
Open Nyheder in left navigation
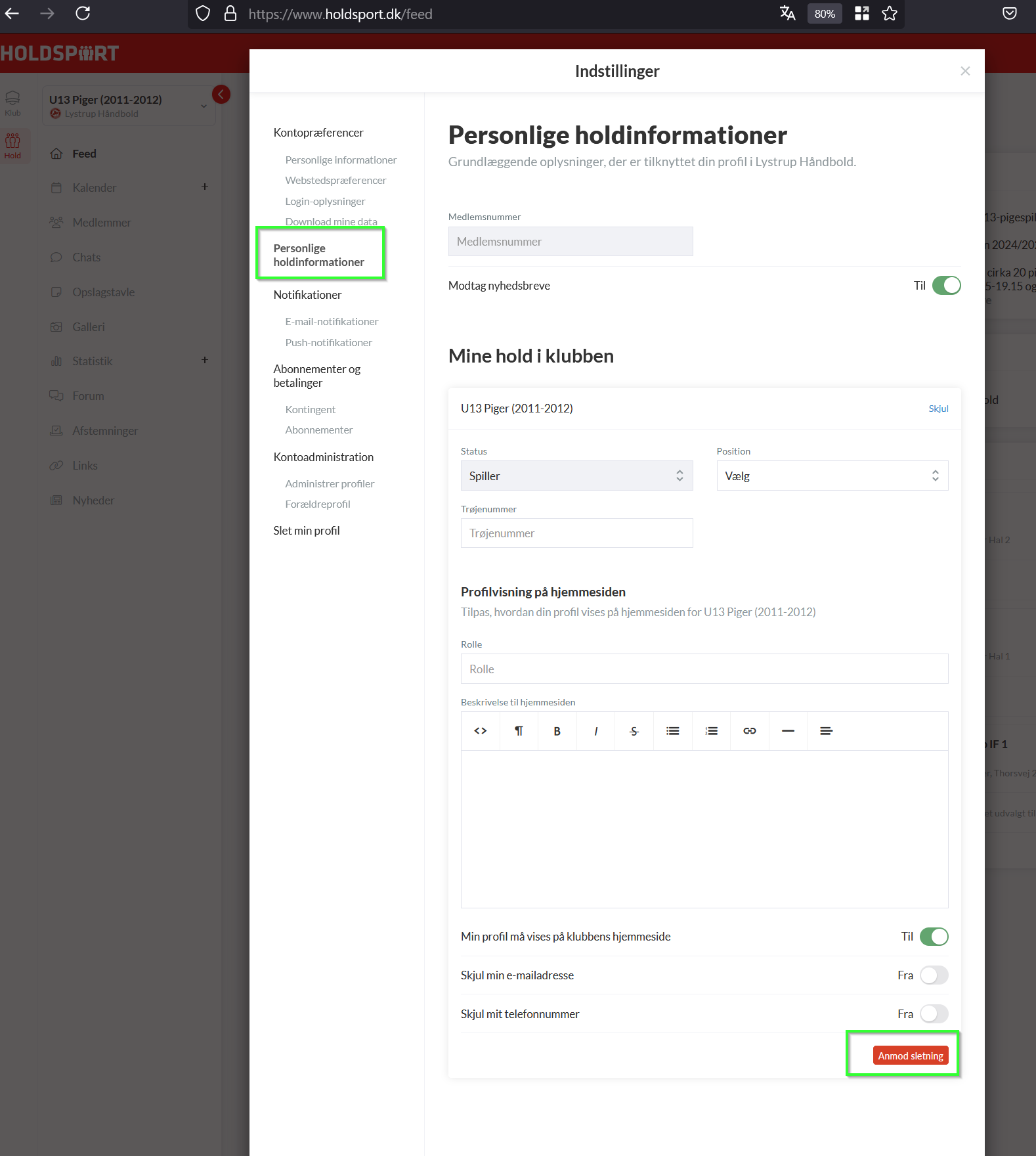pos(93,500)
